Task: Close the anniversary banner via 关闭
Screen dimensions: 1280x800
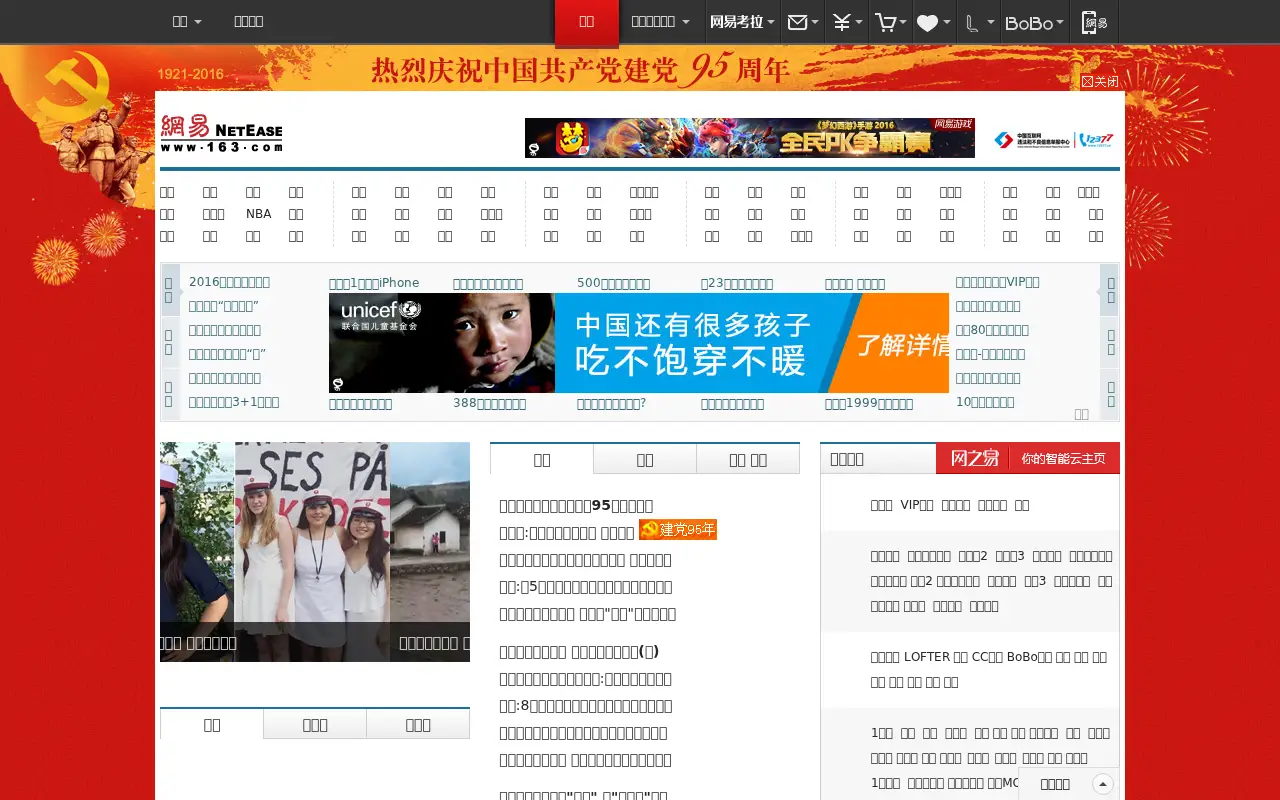Action: pyautogui.click(x=1100, y=82)
